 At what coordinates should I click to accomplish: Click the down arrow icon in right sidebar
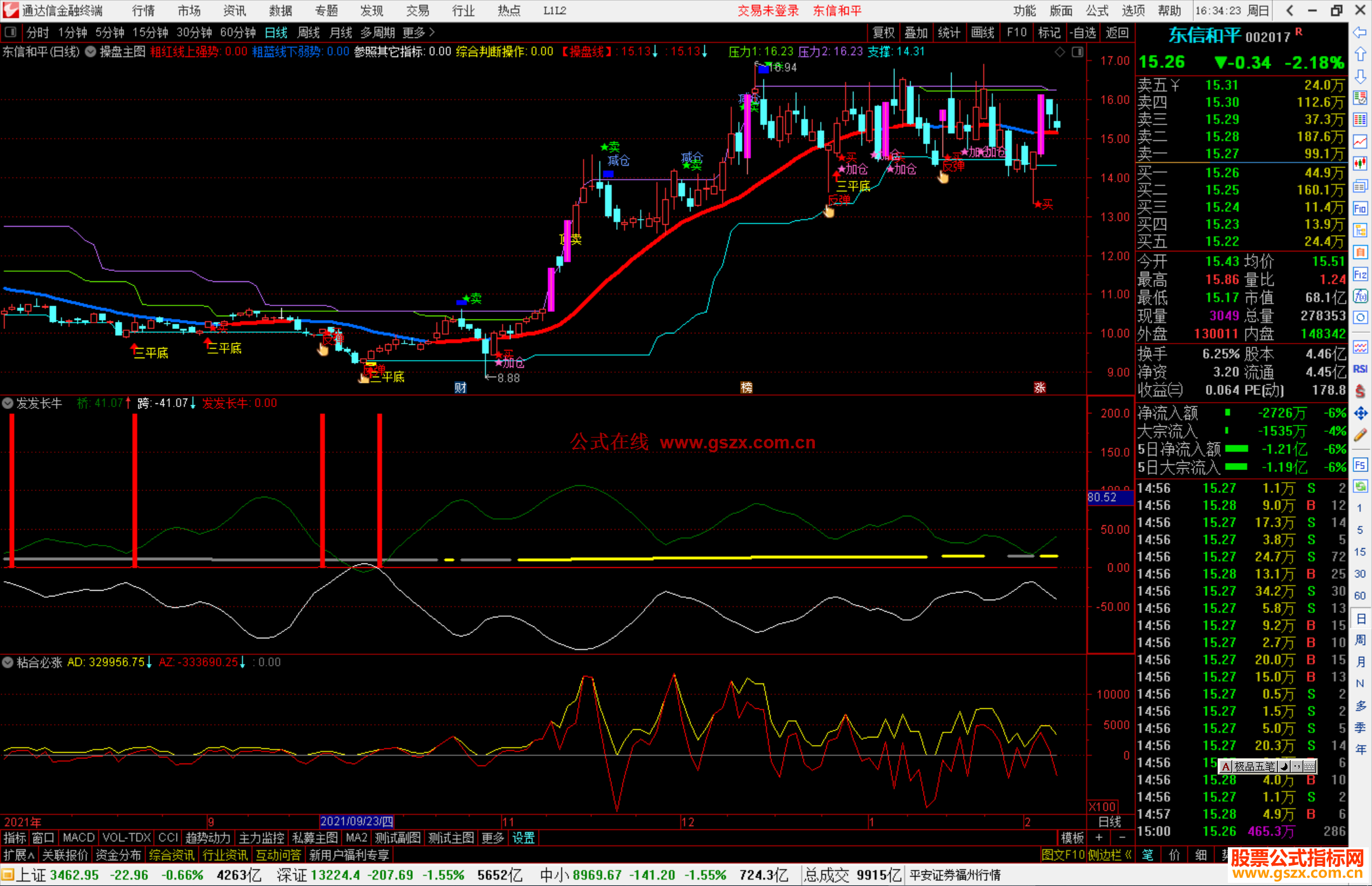1360,76
